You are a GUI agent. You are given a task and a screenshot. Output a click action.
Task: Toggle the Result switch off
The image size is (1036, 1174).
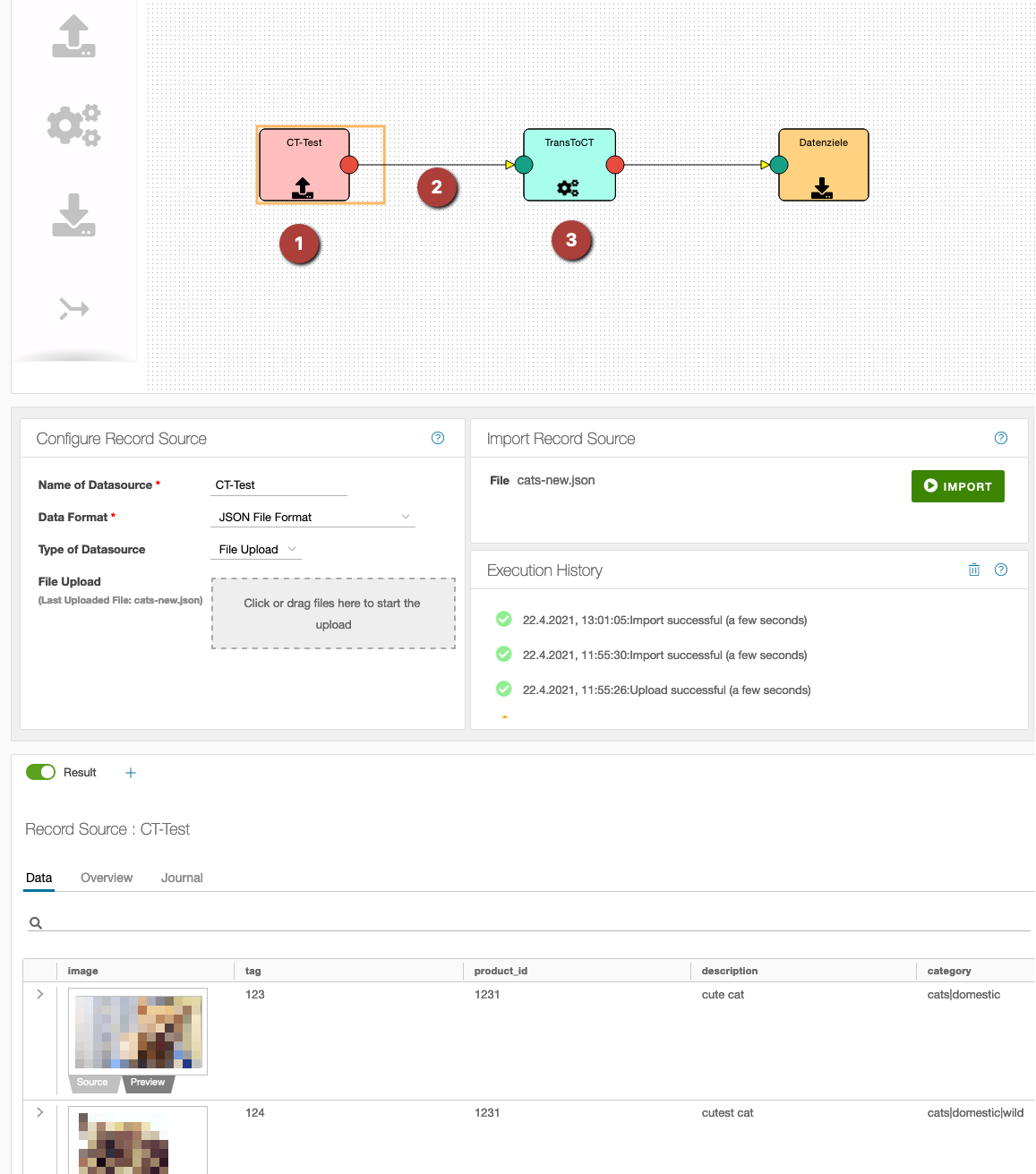[x=40, y=772]
